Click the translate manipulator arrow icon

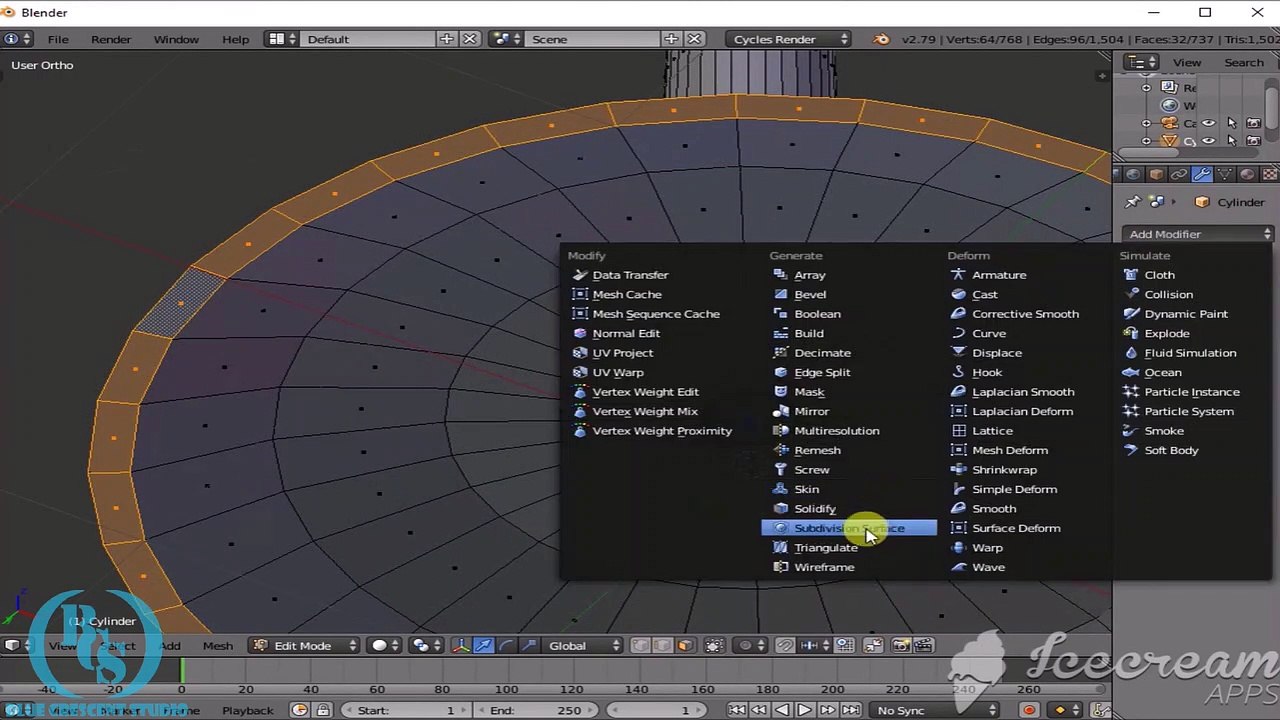[x=484, y=646]
